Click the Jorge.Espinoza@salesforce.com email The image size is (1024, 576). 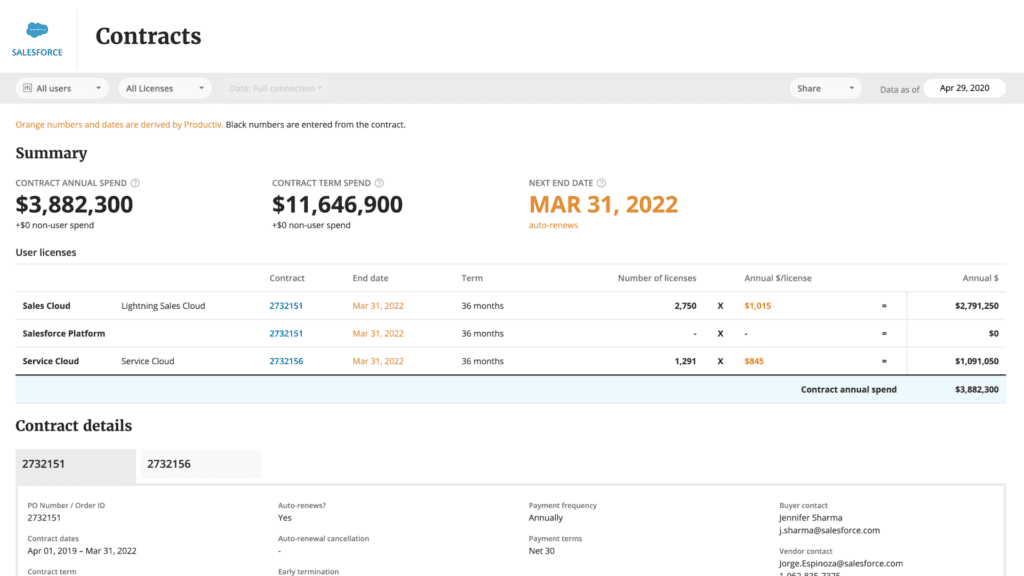pyautogui.click(x=840, y=563)
